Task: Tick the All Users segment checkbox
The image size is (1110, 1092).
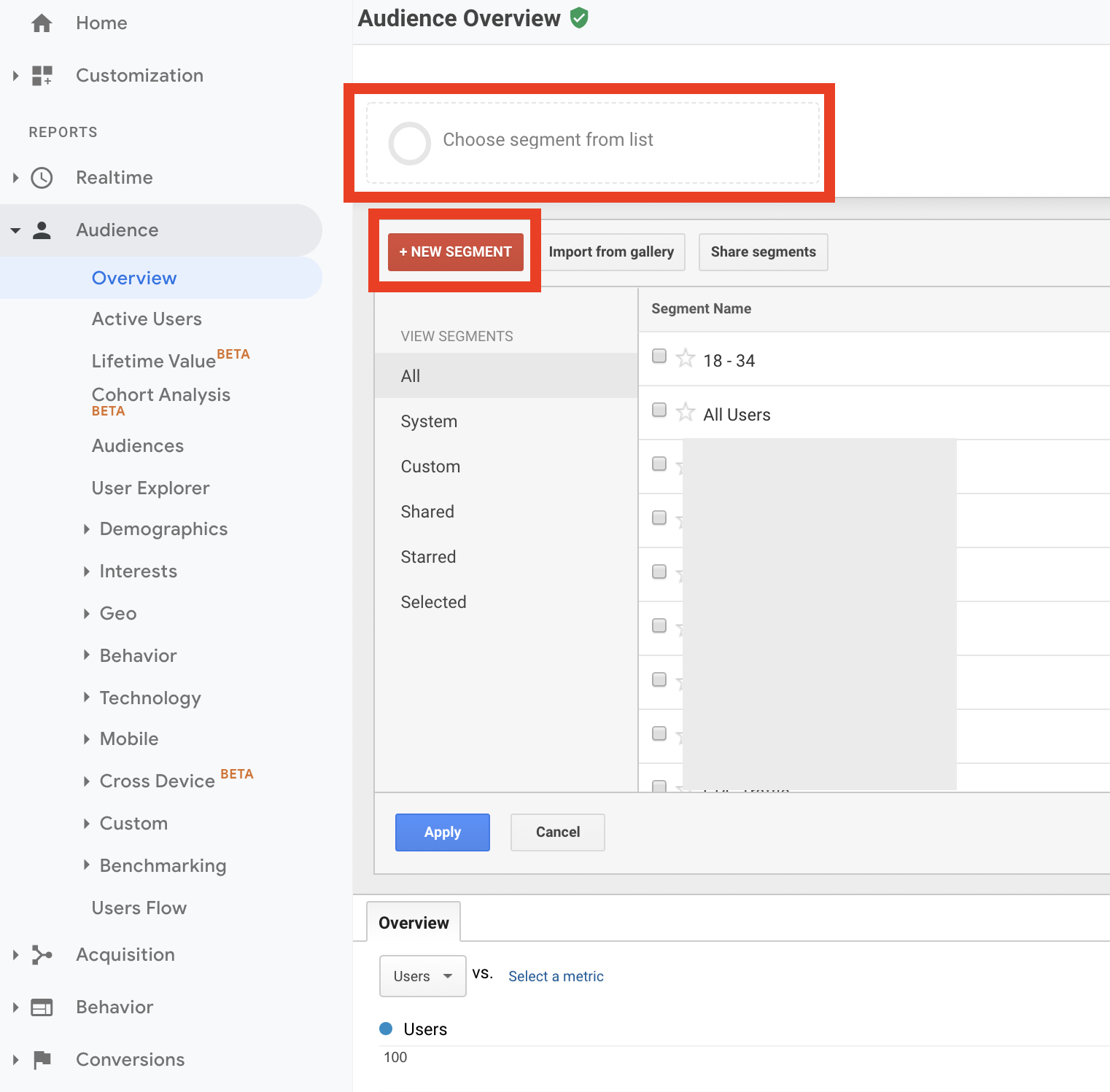Action: click(659, 410)
